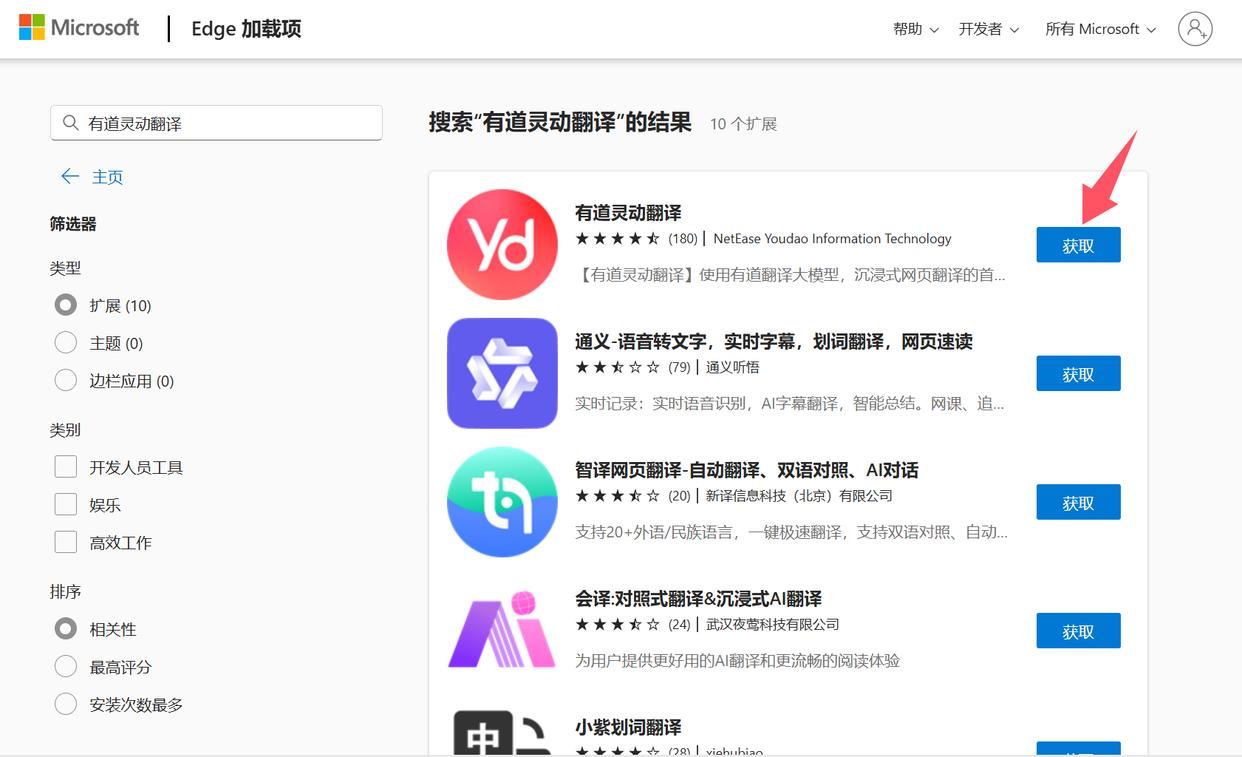This screenshot has width=1242, height=757.
Task: Sort results by 最高评分
Action: tap(66, 667)
